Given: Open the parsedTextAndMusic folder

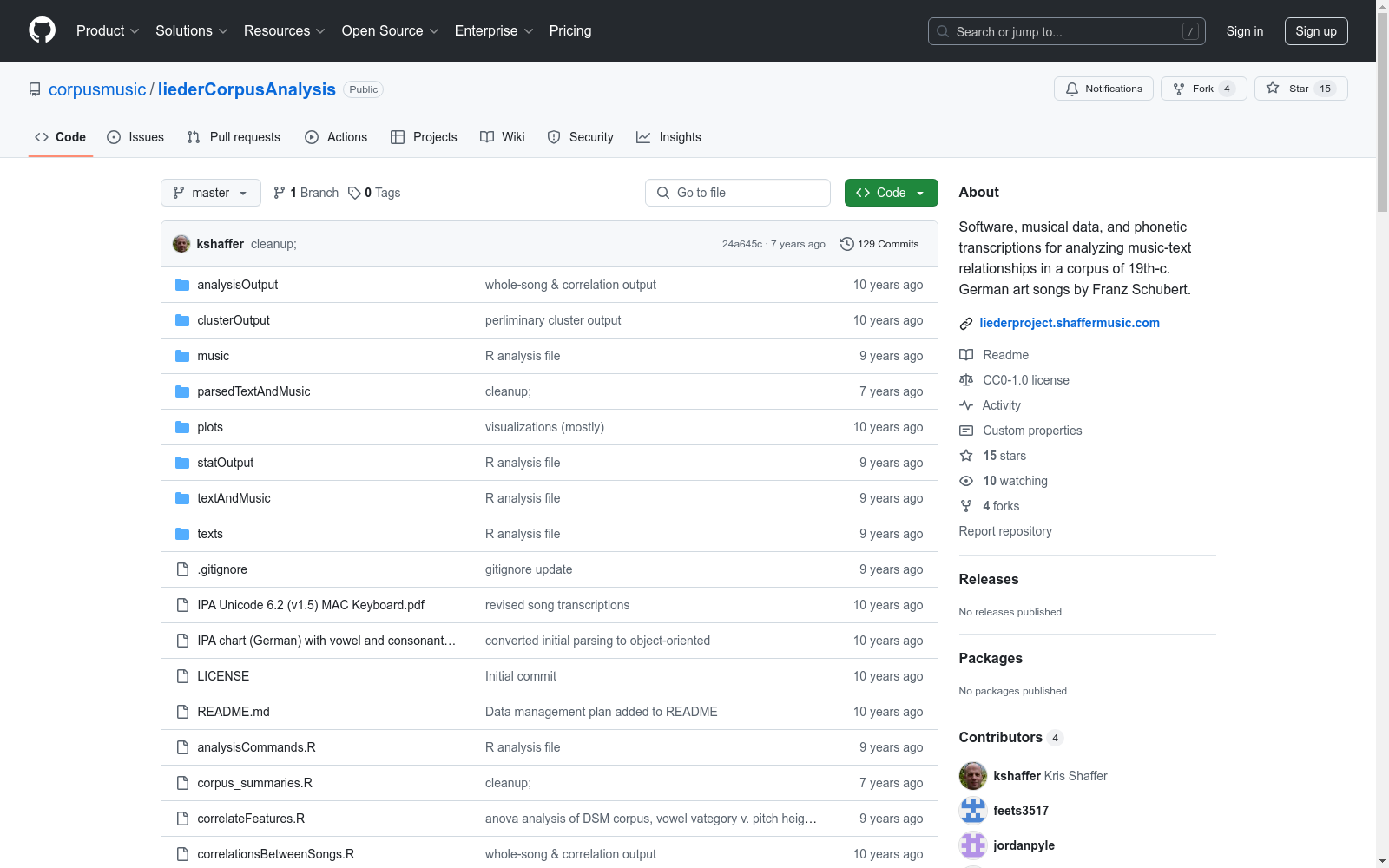Looking at the screenshot, I should 253,391.
